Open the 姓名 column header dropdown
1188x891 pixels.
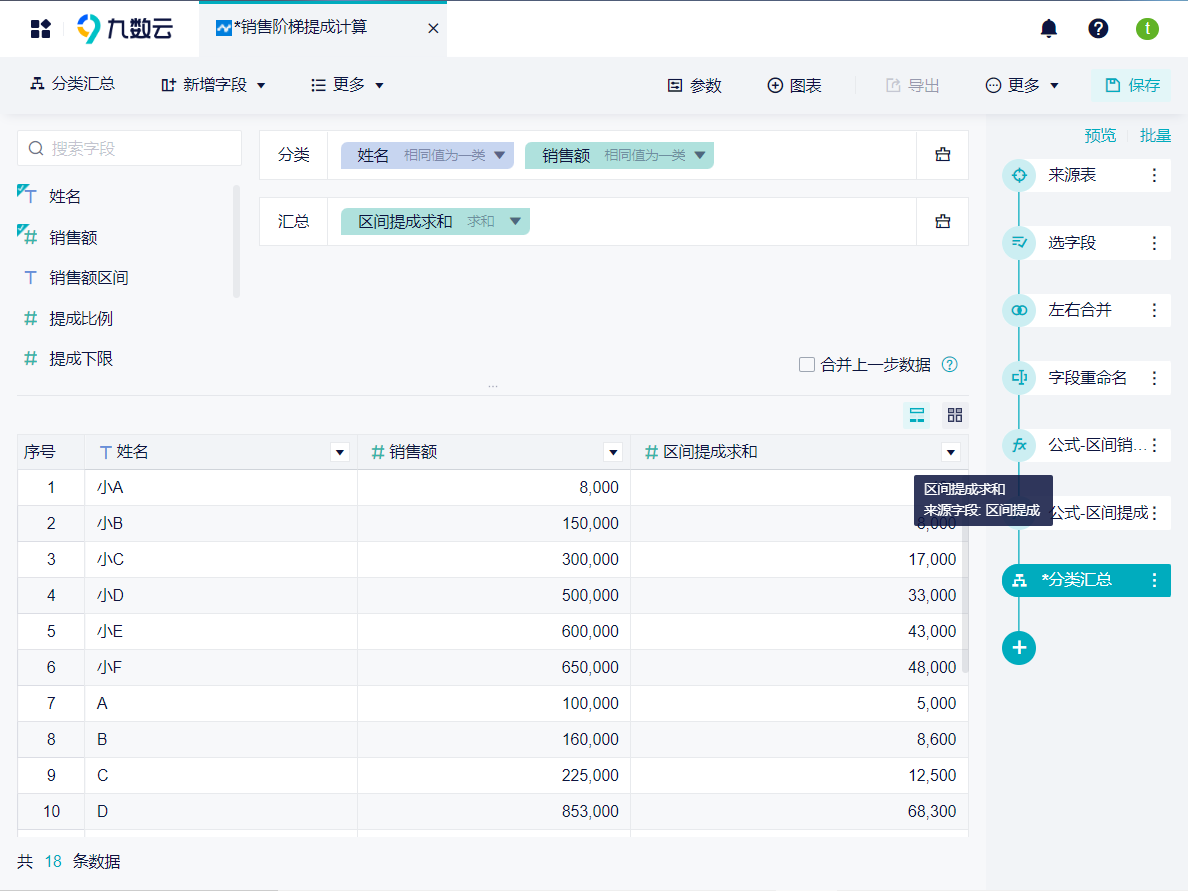340,453
